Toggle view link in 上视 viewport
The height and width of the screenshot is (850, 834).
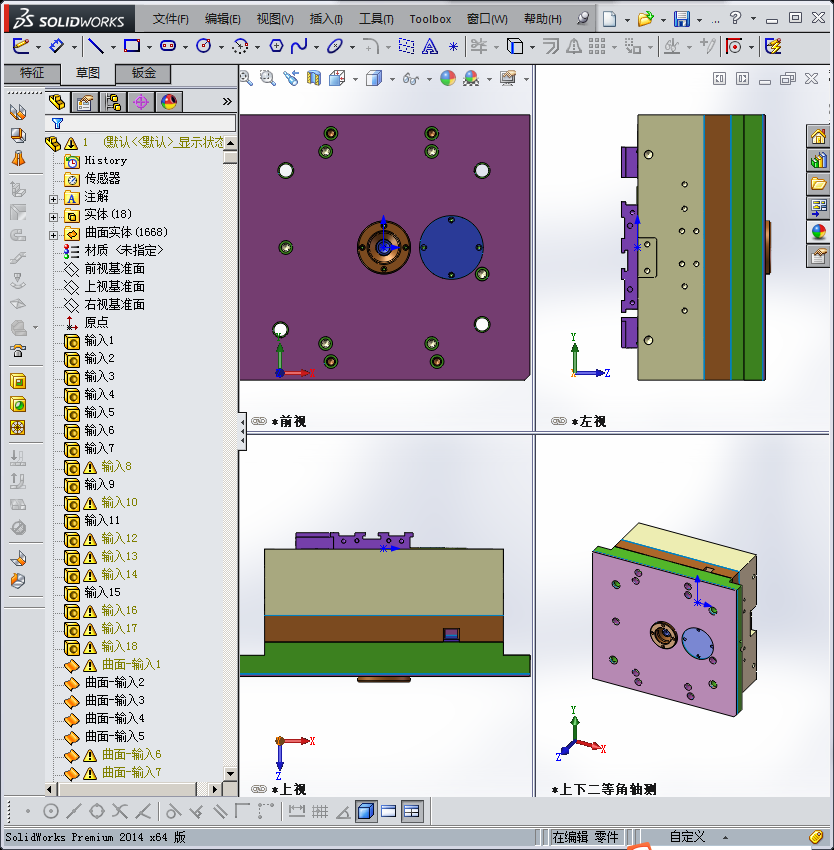(x=259, y=789)
